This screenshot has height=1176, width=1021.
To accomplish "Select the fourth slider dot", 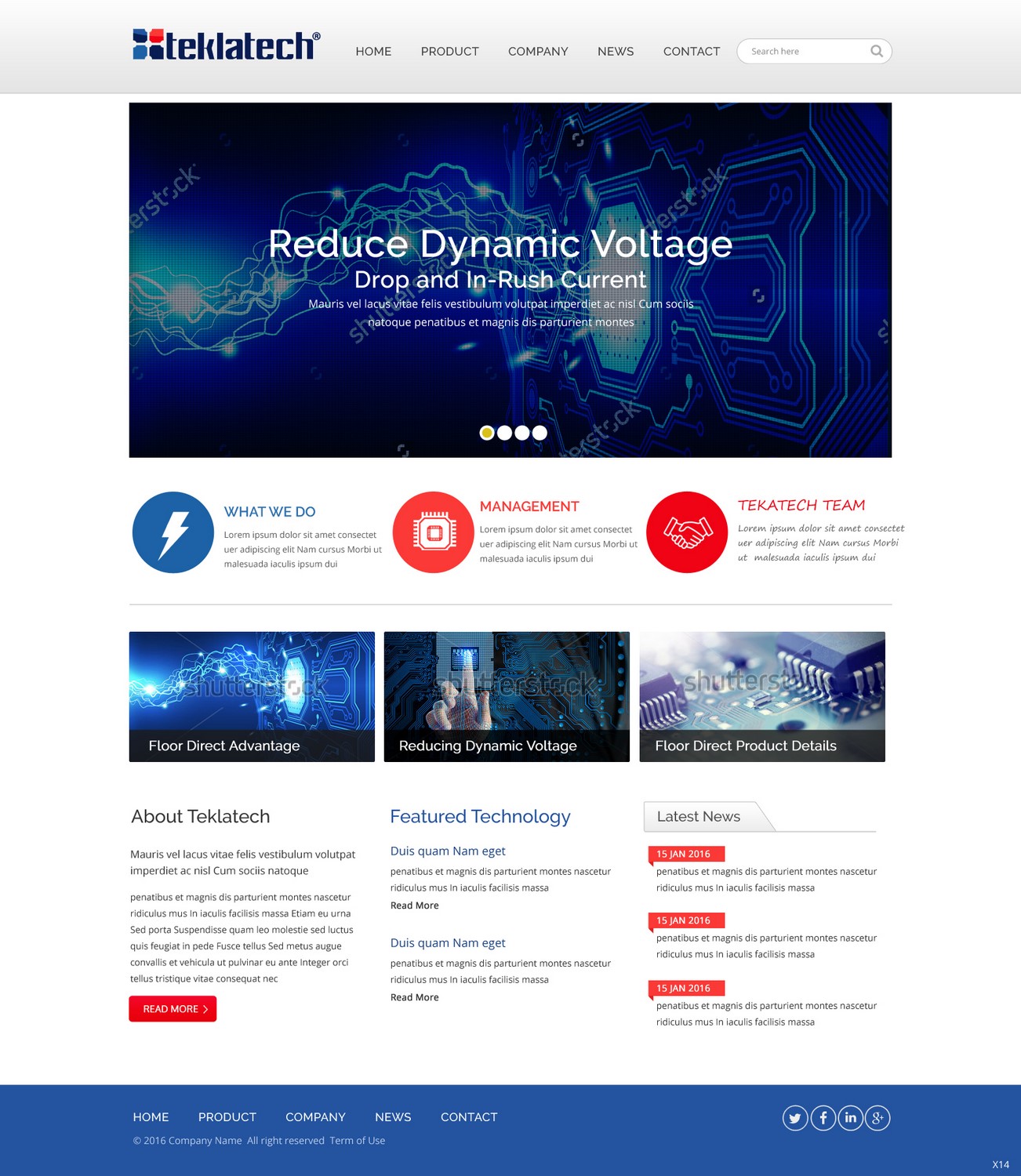I will coord(540,433).
